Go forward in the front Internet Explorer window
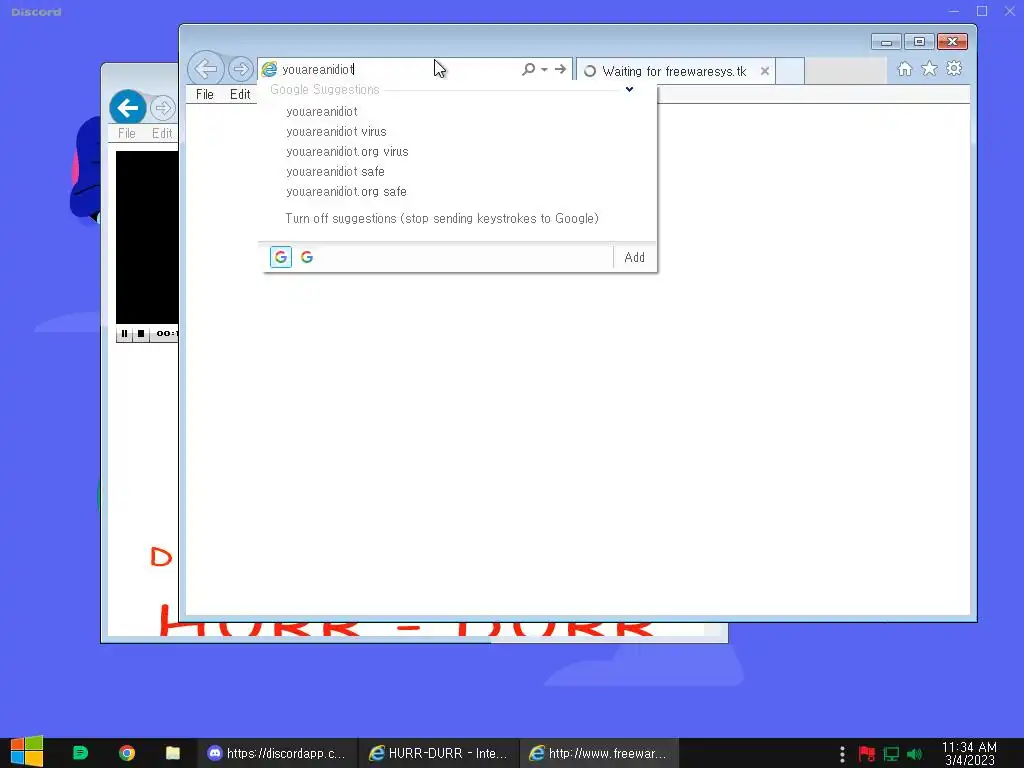 pyautogui.click(x=240, y=69)
